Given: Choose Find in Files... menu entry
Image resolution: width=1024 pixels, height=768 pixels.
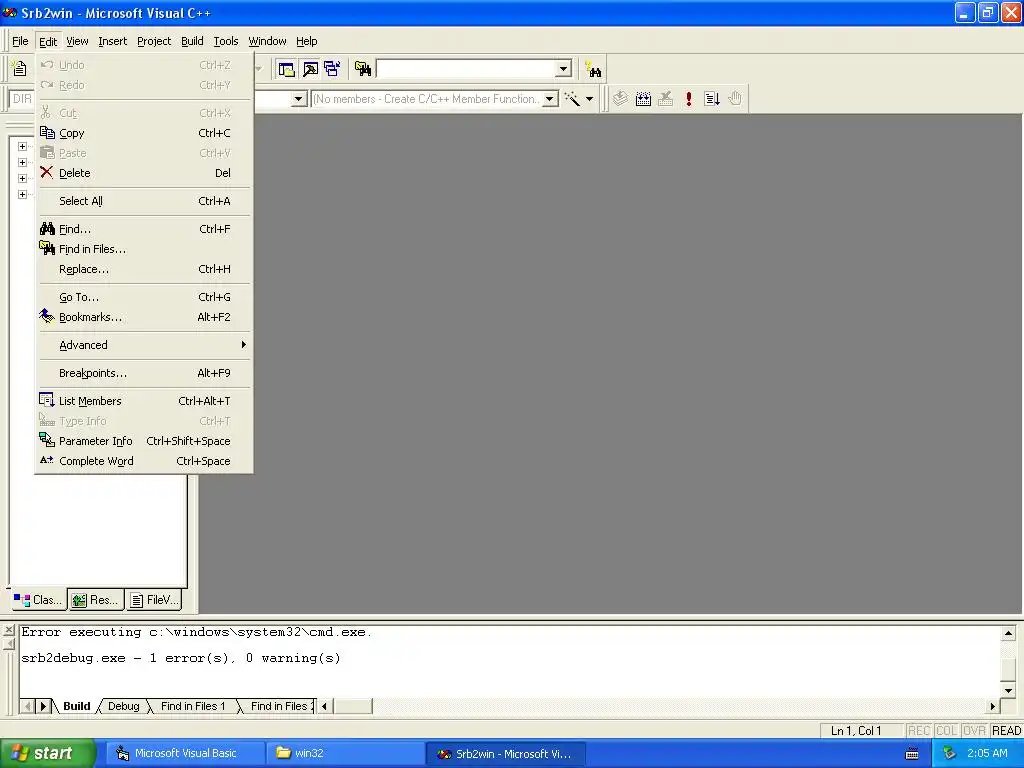Looking at the screenshot, I should pos(144,249).
